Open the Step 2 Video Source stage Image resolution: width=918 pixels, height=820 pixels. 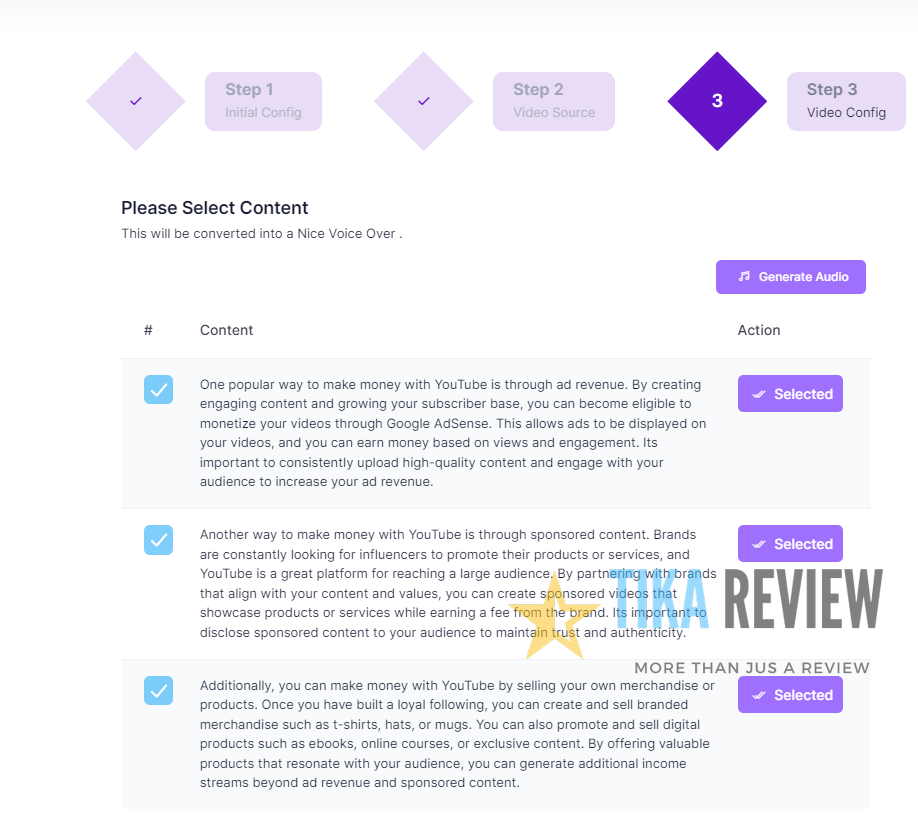[x=553, y=101]
